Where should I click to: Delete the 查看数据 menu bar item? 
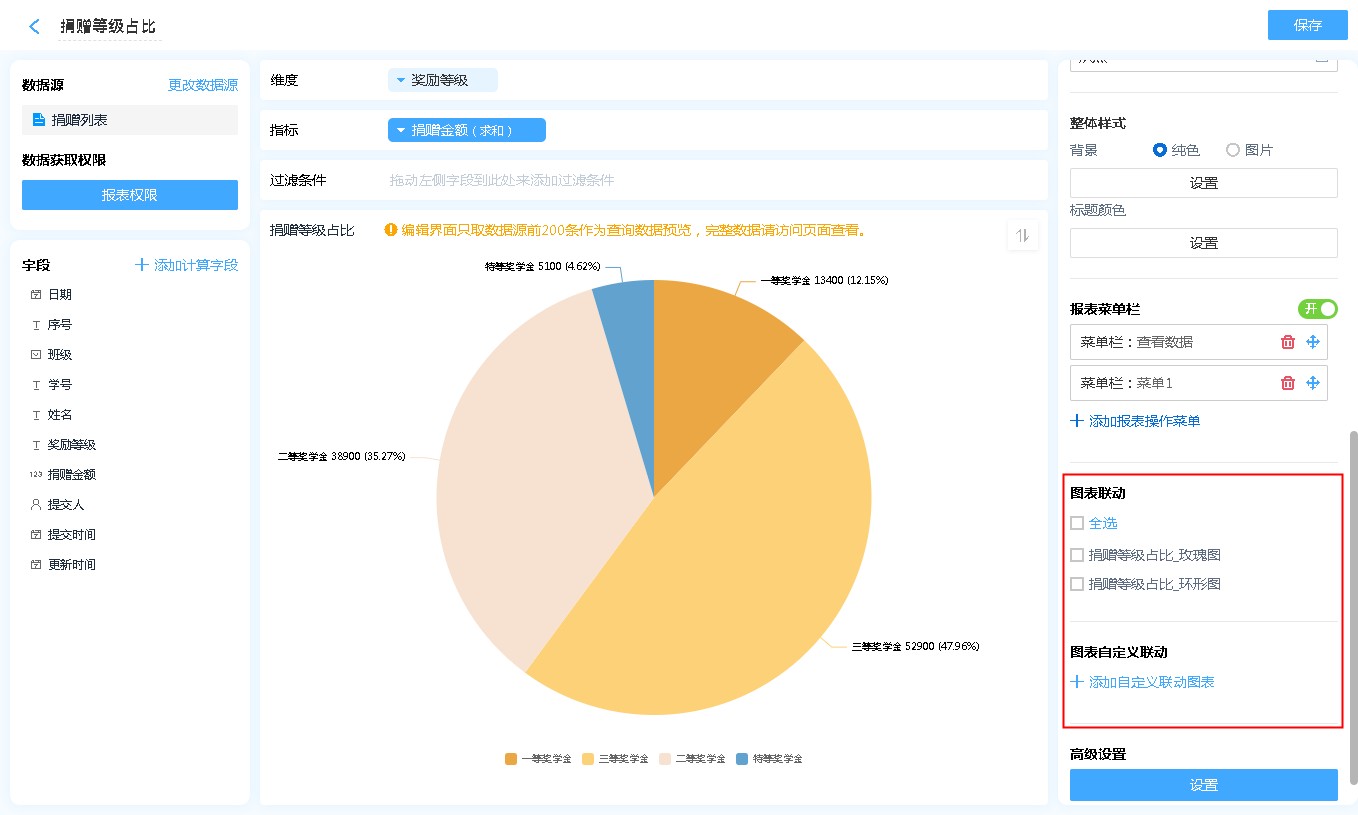[1288, 342]
